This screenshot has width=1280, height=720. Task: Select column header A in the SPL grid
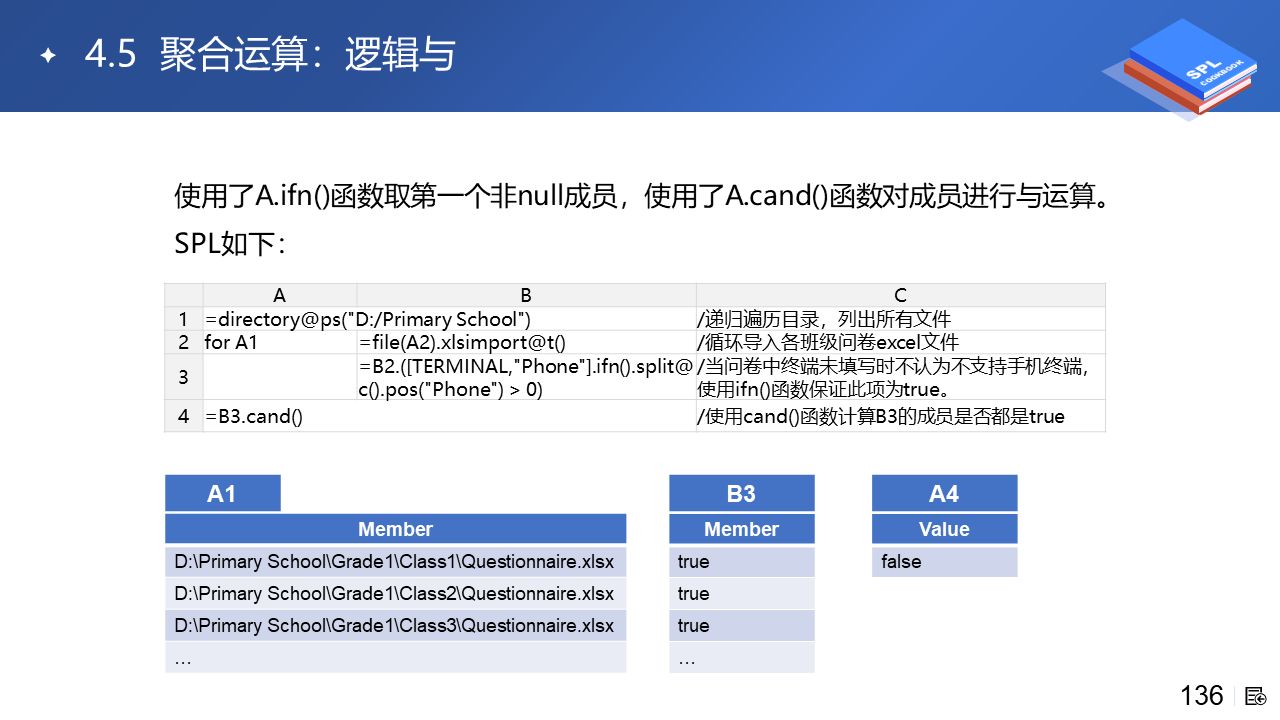click(280, 295)
